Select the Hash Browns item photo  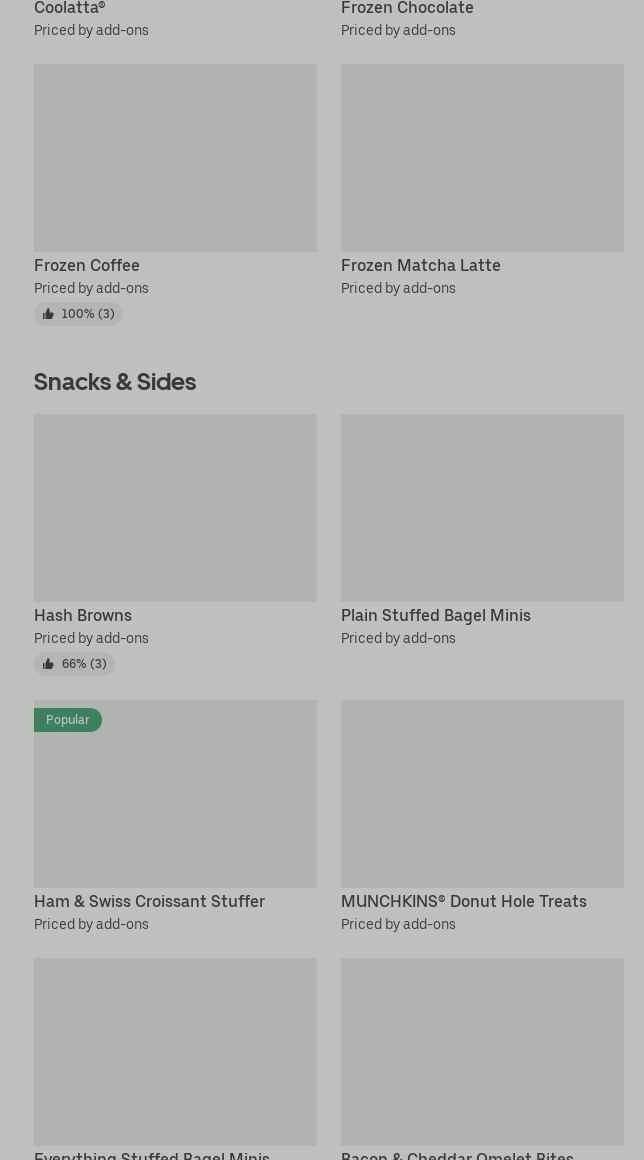click(x=175, y=508)
